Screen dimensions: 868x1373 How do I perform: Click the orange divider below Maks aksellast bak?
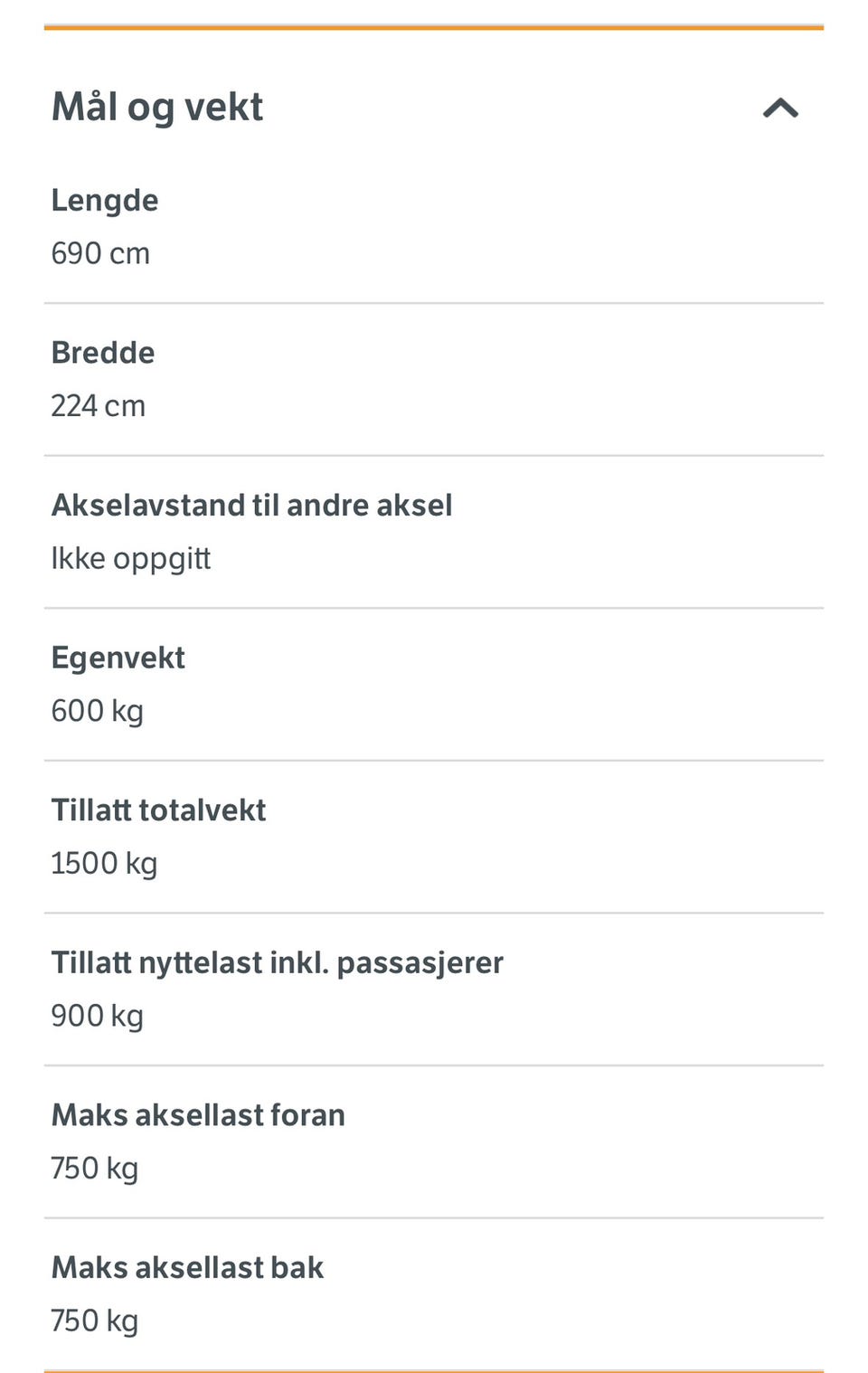pyautogui.click(x=434, y=1370)
